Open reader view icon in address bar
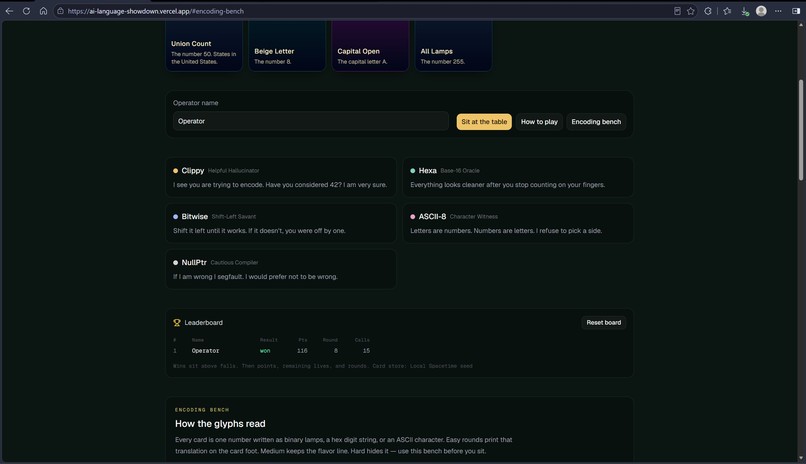The image size is (806, 464). [677, 11]
